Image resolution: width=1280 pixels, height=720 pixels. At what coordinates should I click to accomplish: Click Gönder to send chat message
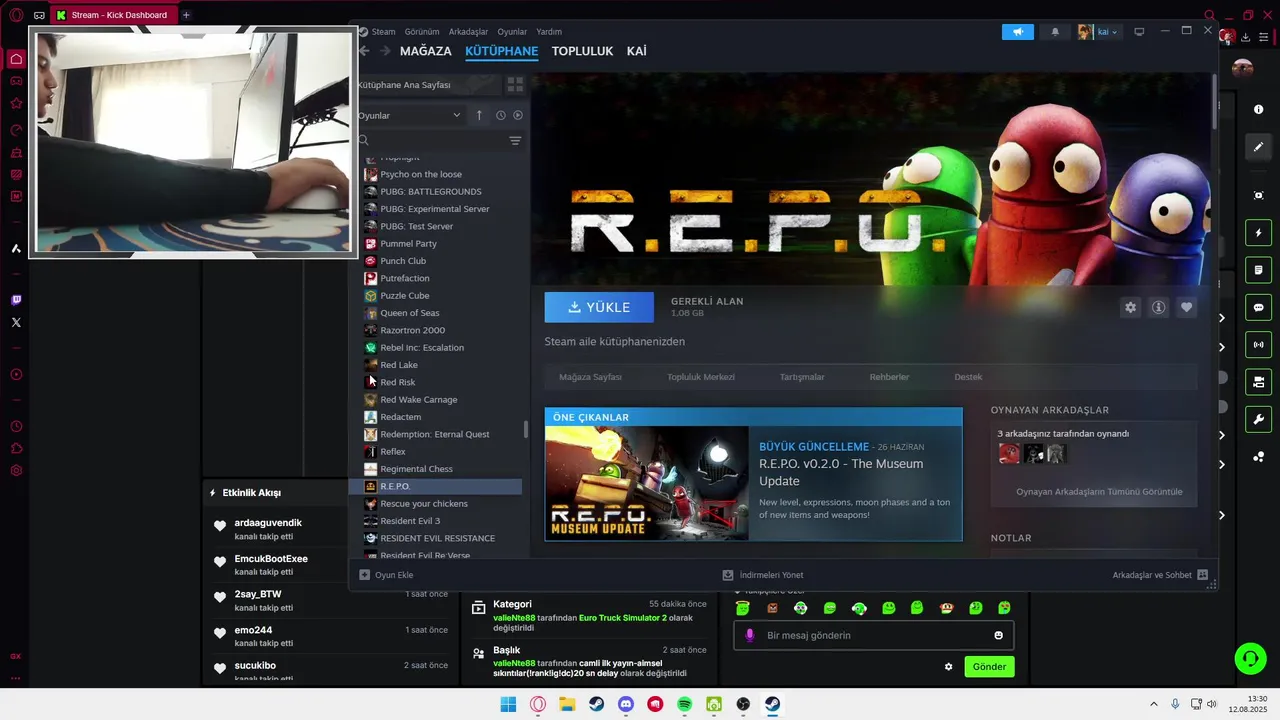tap(989, 667)
